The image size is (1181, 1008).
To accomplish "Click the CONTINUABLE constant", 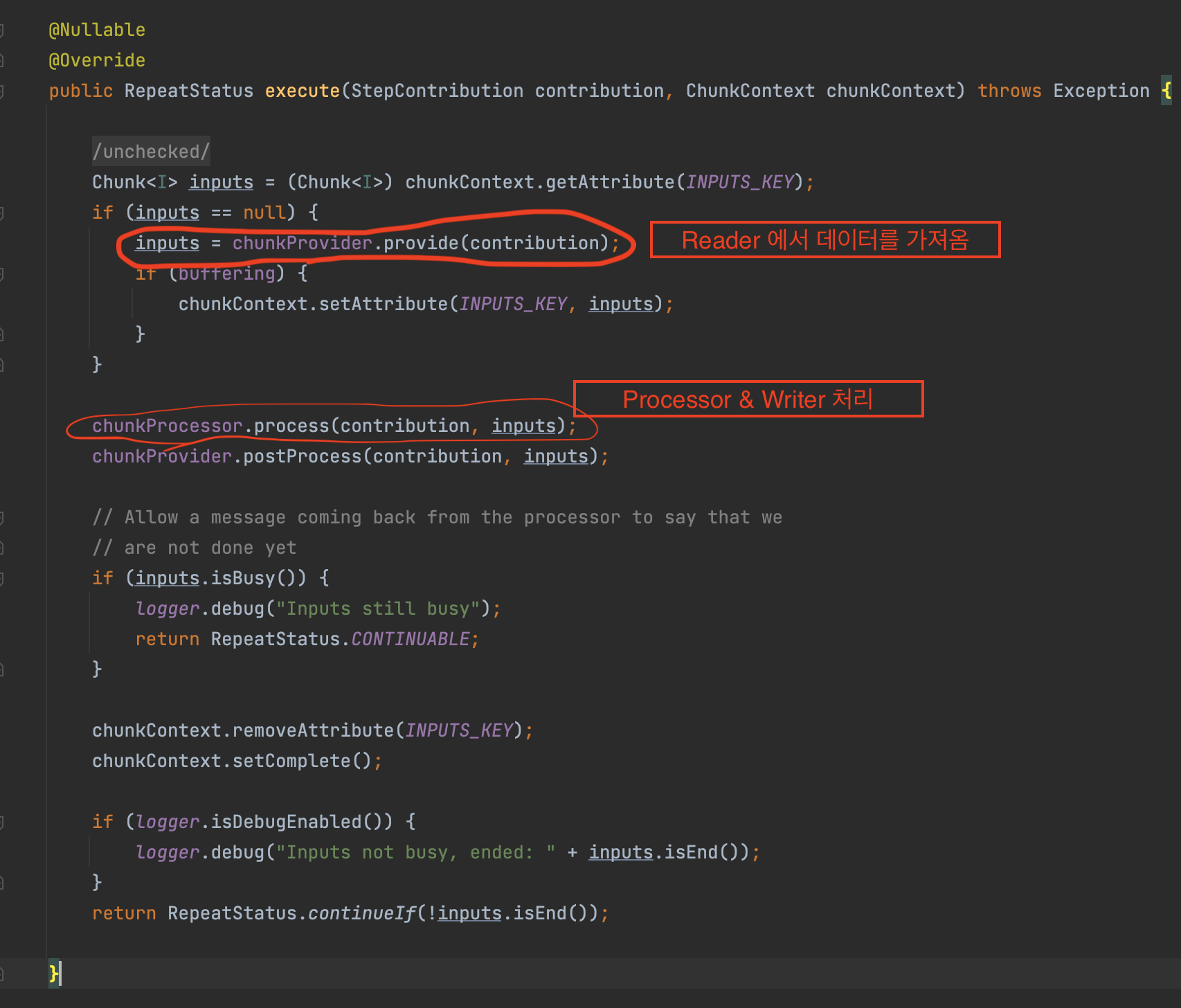I will pos(411,639).
